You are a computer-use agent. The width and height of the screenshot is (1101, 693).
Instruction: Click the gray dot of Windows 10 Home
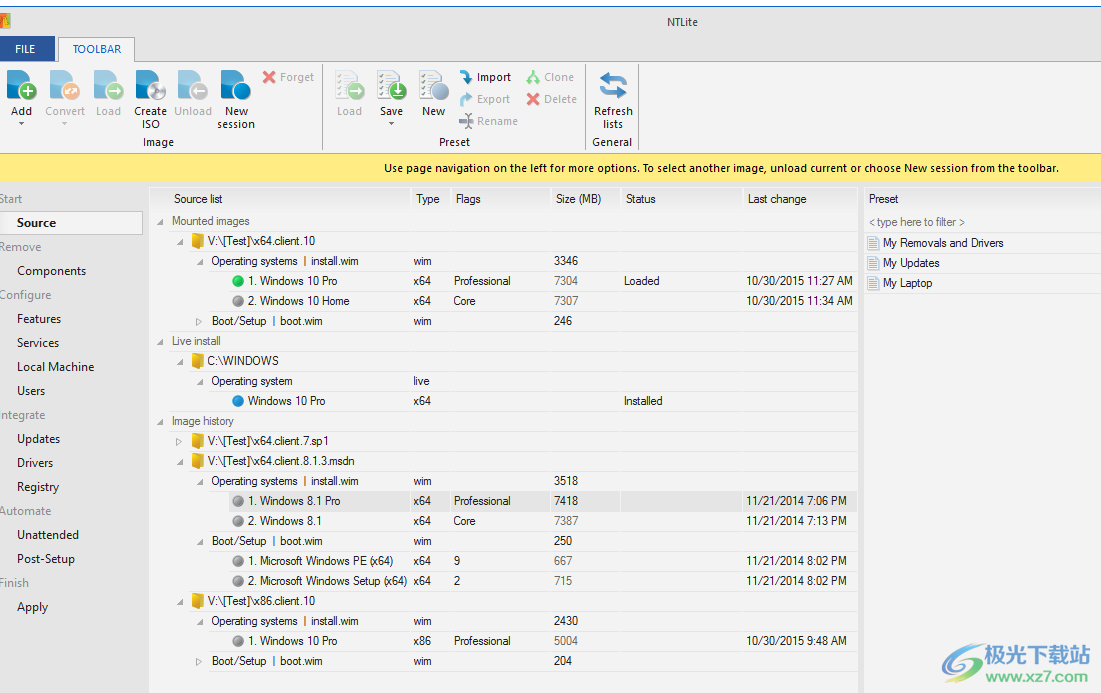click(x=238, y=301)
